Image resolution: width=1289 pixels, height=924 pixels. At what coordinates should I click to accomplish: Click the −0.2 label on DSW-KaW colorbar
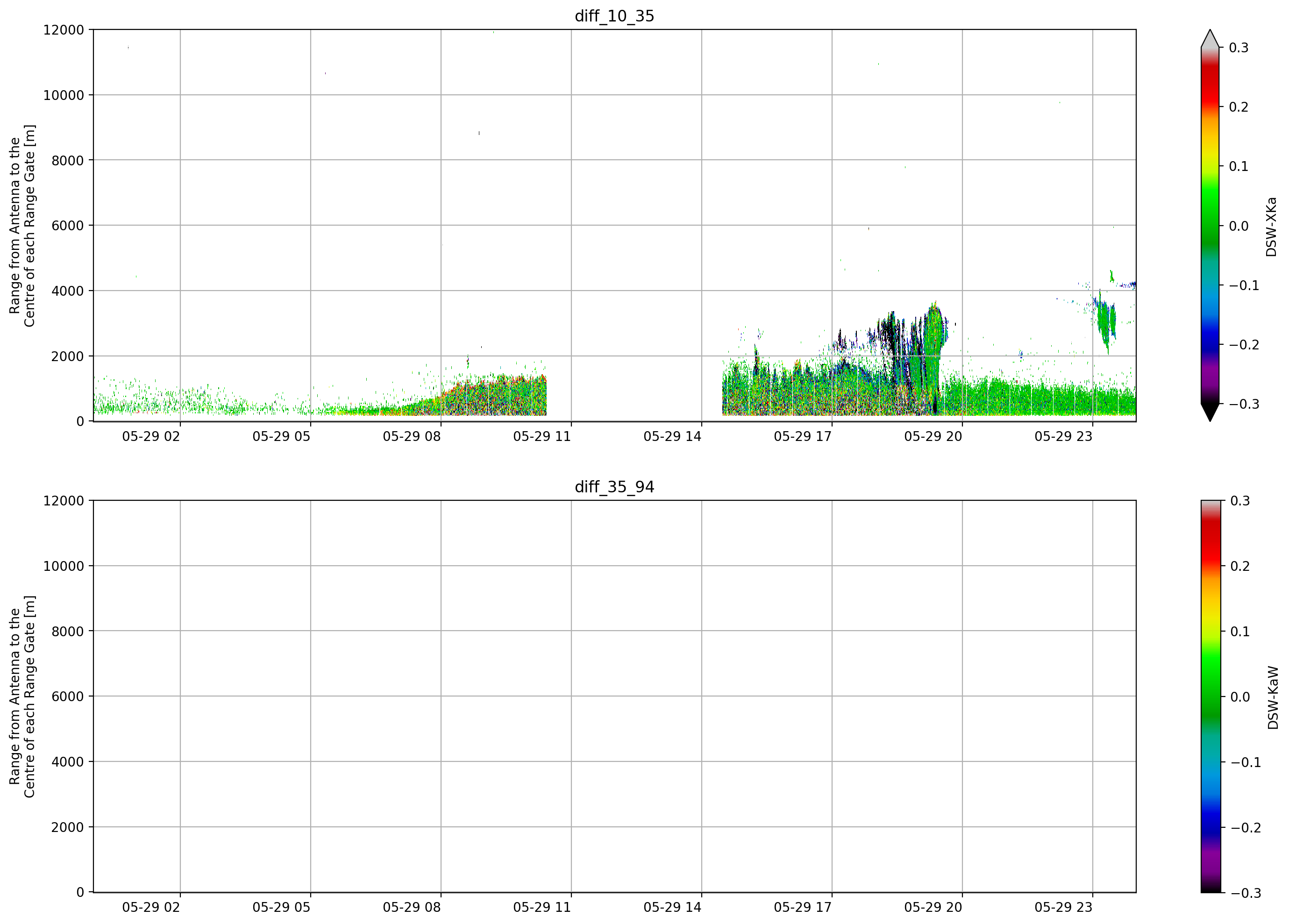pyautogui.click(x=1246, y=827)
